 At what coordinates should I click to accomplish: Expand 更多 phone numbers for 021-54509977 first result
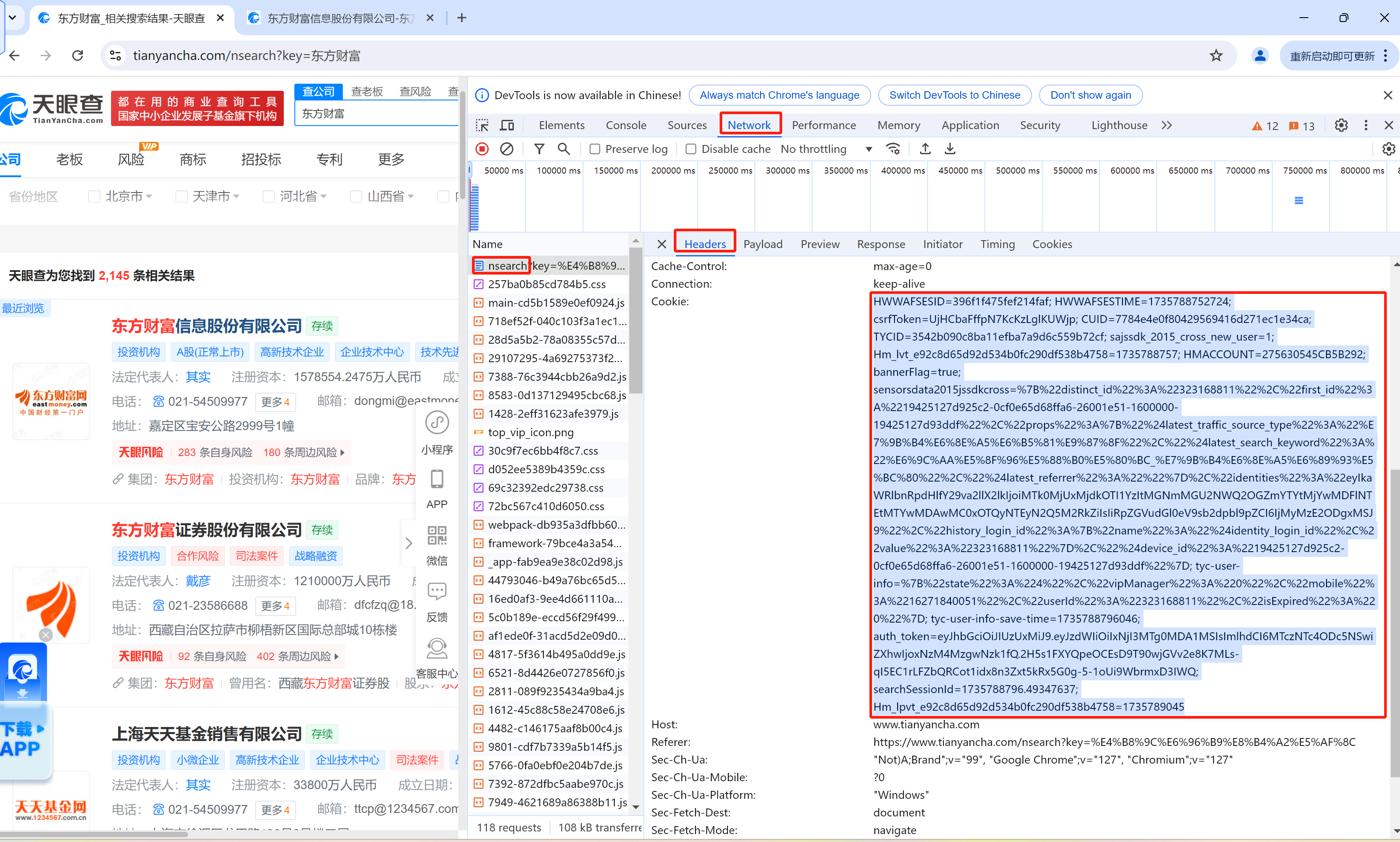pyautogui.click(x=275, y=402)
